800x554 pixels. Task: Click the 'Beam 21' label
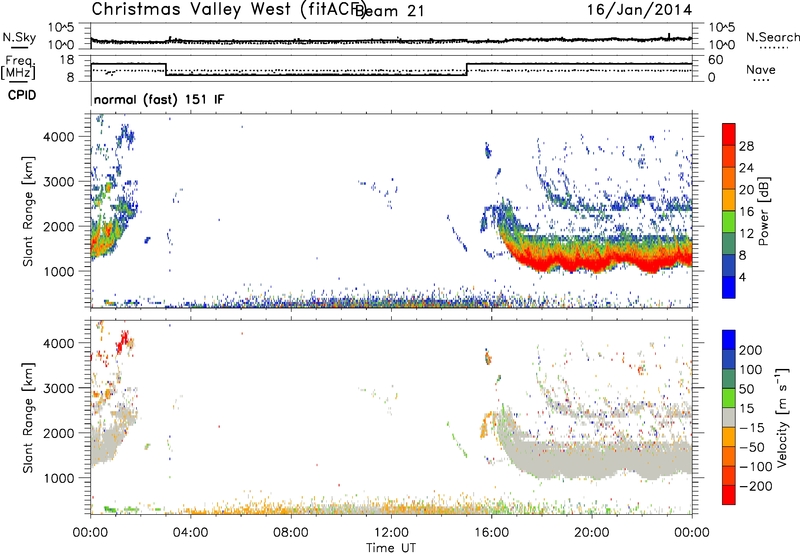click(392, 11)
